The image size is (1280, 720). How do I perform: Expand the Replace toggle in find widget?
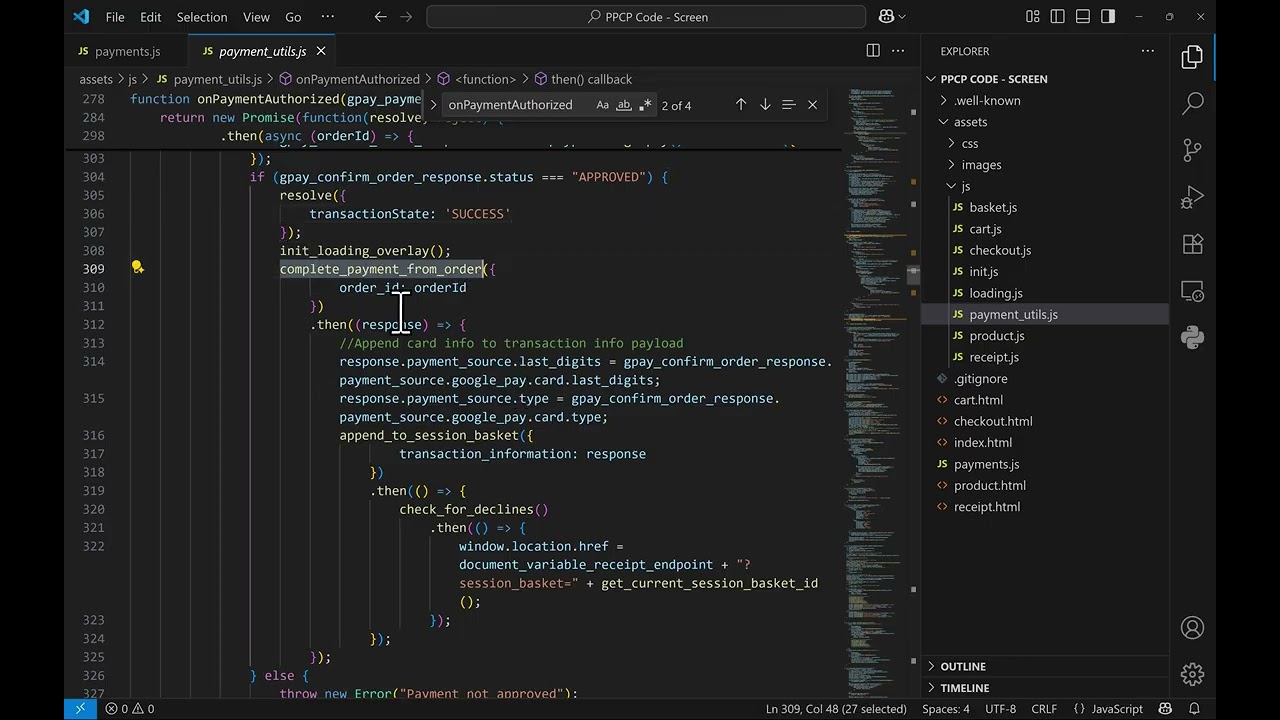(x=433, y=105)
